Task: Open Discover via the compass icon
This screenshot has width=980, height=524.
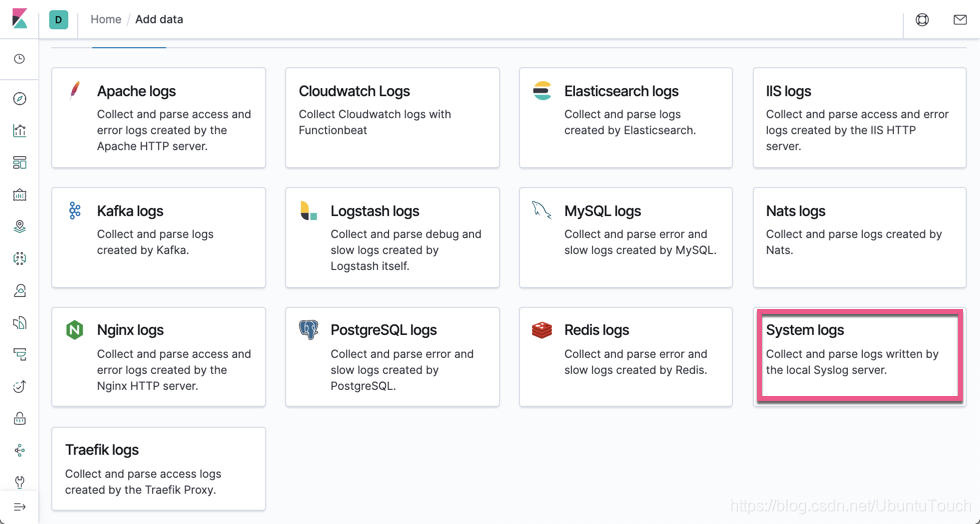Action: [x=19, y=99]
